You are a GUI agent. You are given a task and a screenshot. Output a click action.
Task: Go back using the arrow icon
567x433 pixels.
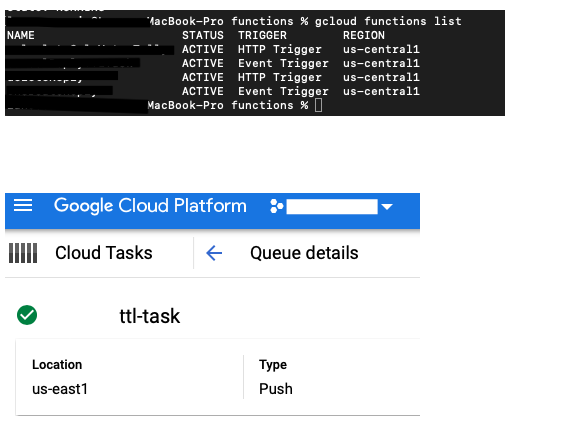[x=214, y=253]
